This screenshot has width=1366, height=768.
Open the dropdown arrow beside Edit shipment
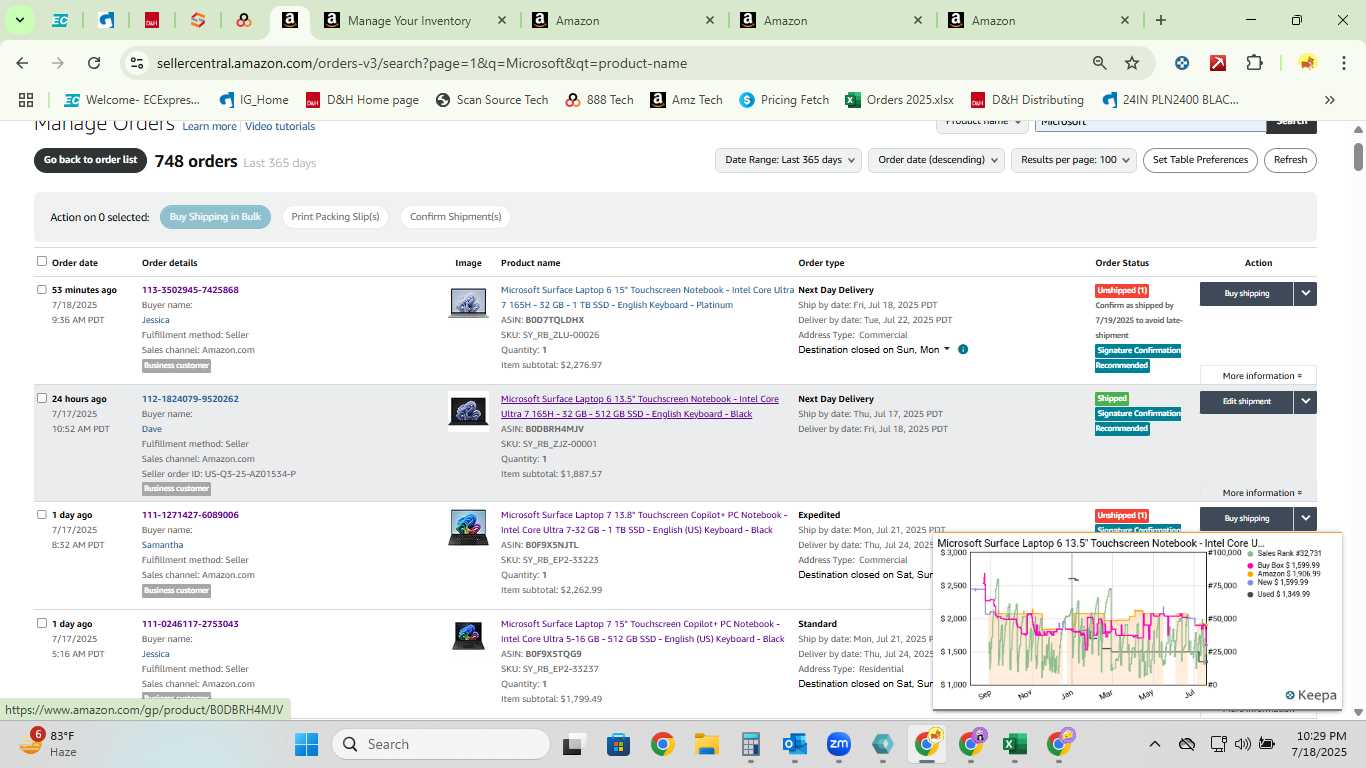1305,402
